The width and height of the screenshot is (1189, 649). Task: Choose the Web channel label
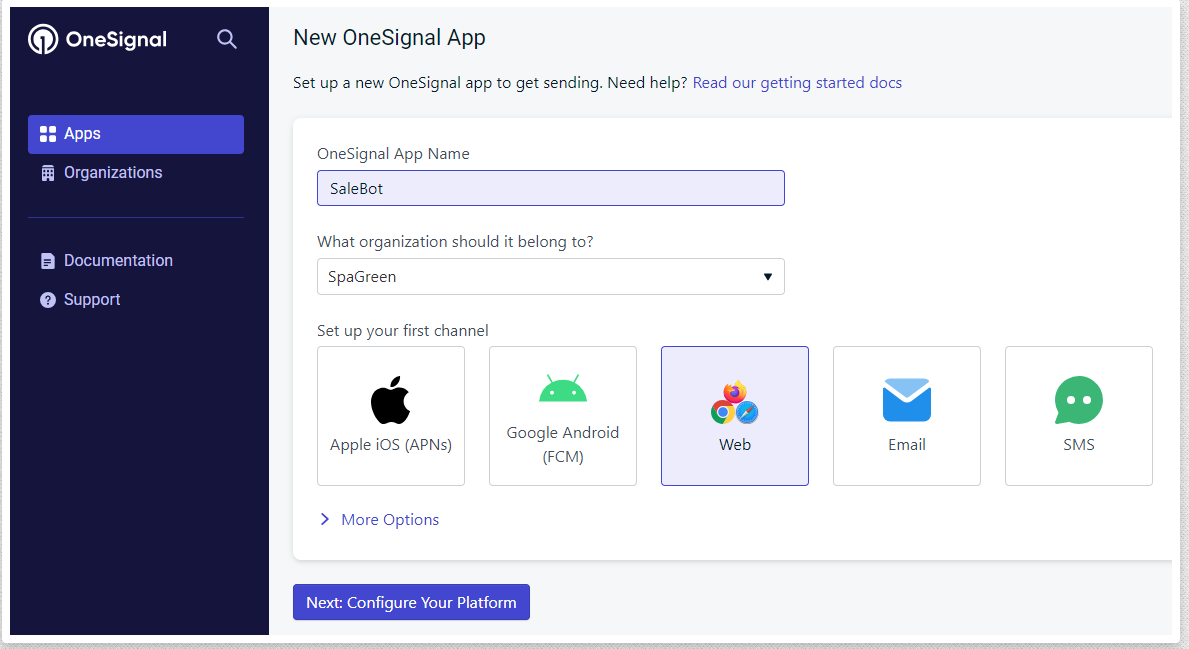click(735, 445)
